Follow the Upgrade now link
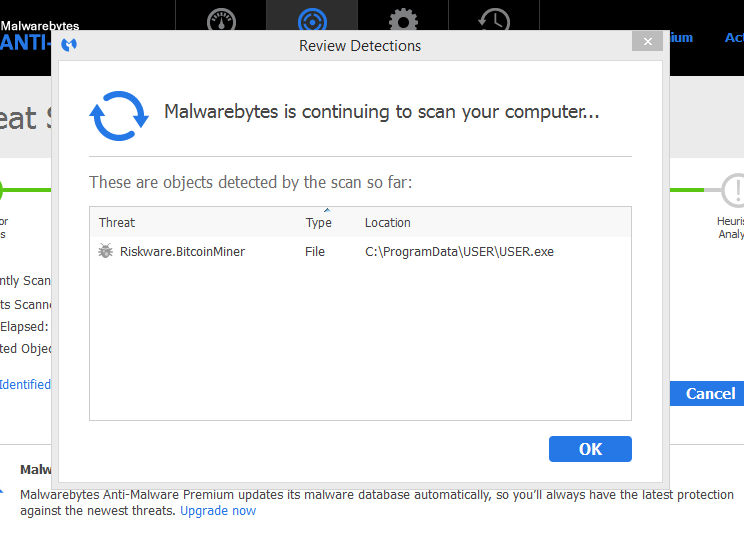Image resolution: width=744 pixels, height=542 pixels. click(218, 511)
